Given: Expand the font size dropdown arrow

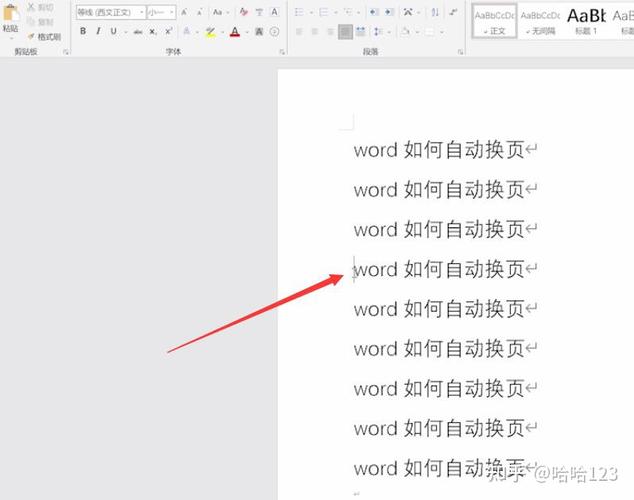Looking at the screenshot, I should click(x=172, y=12).
